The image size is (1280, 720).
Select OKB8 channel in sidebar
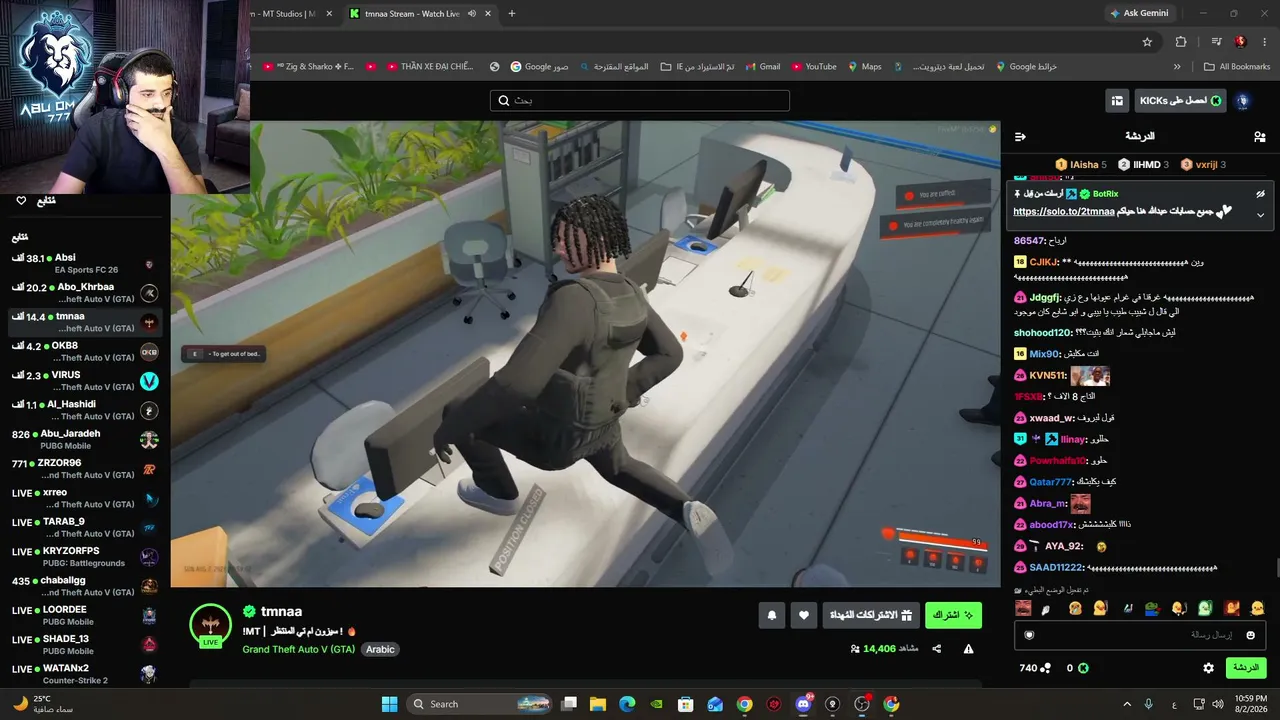[85, 352]
